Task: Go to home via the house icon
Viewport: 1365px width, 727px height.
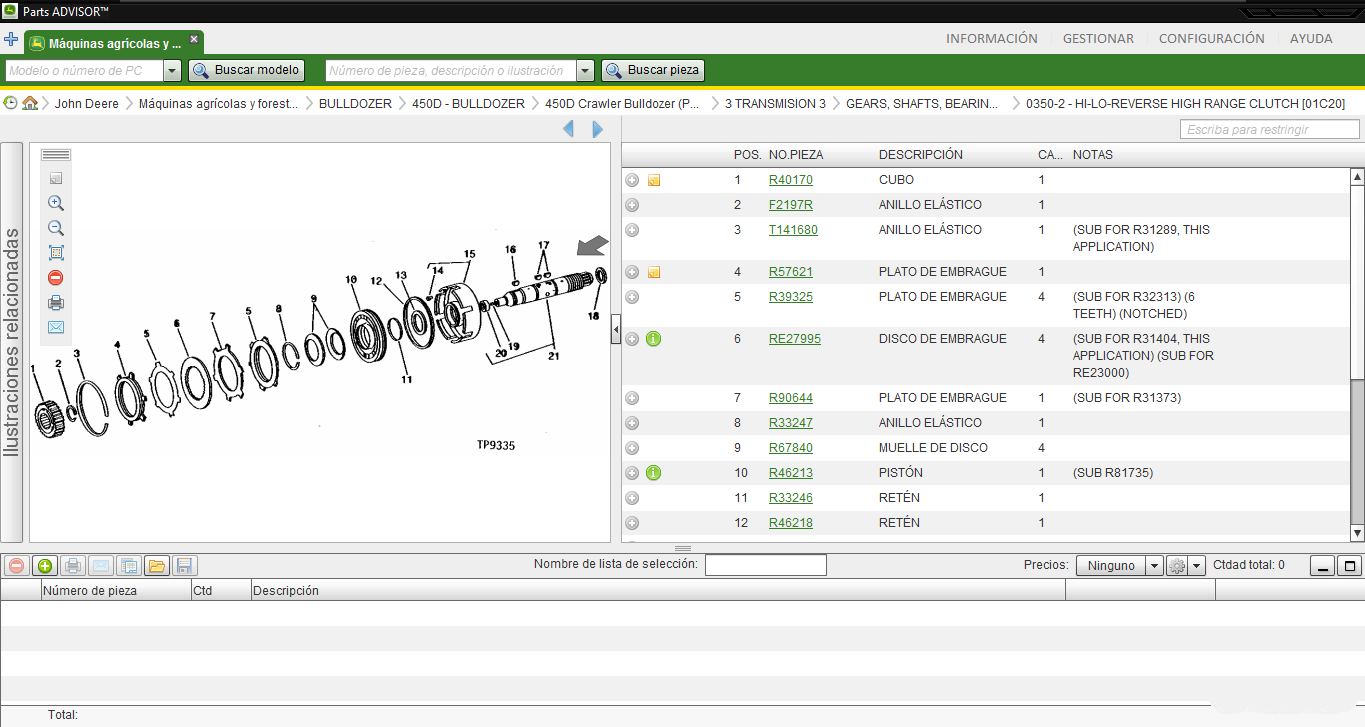Action: pyautogui.click(x=30, y=103)
